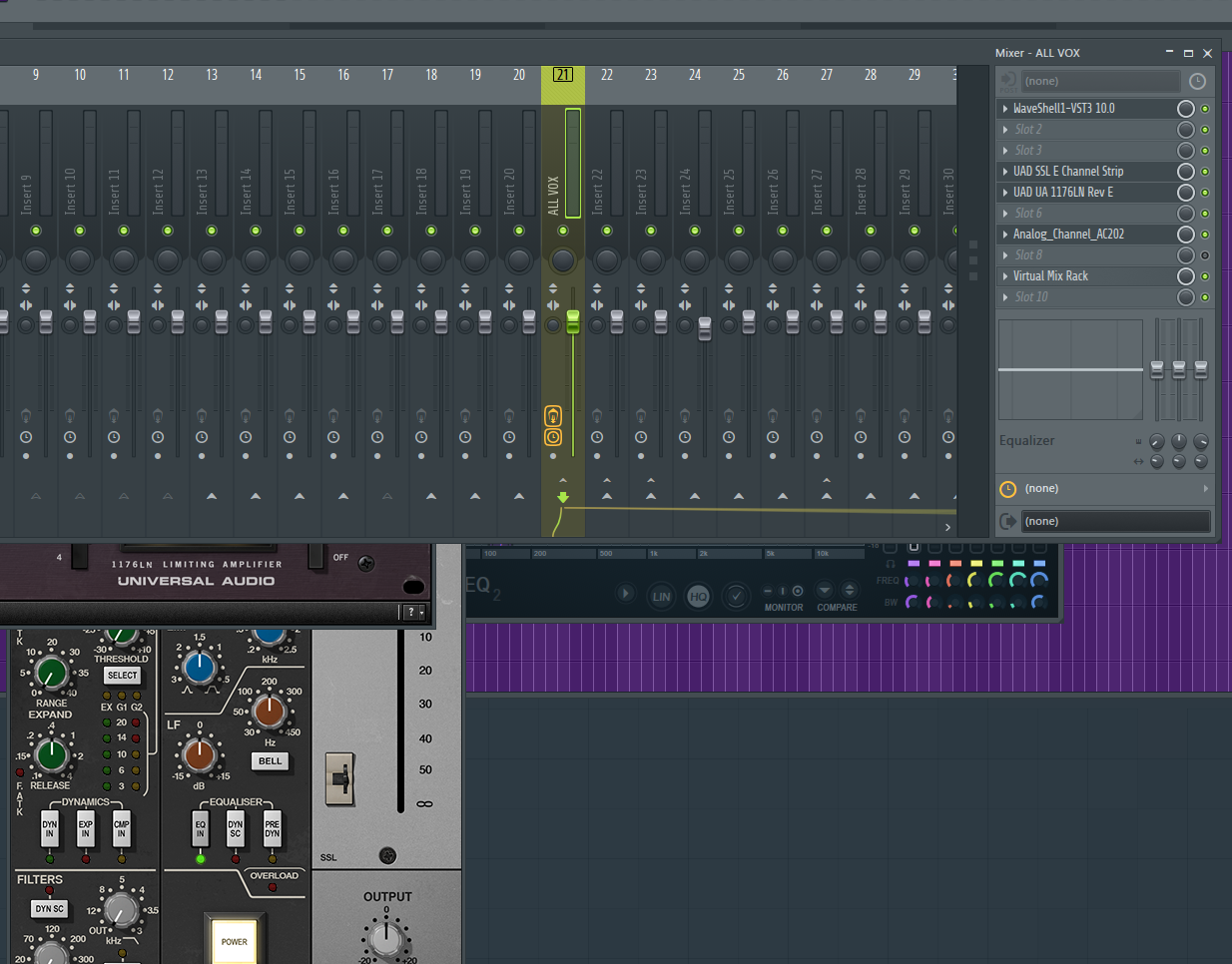The image size is (1232, 964).
Task: Click the OUTPUT knob on the SSL channel strip
Action: click(386, 938)
